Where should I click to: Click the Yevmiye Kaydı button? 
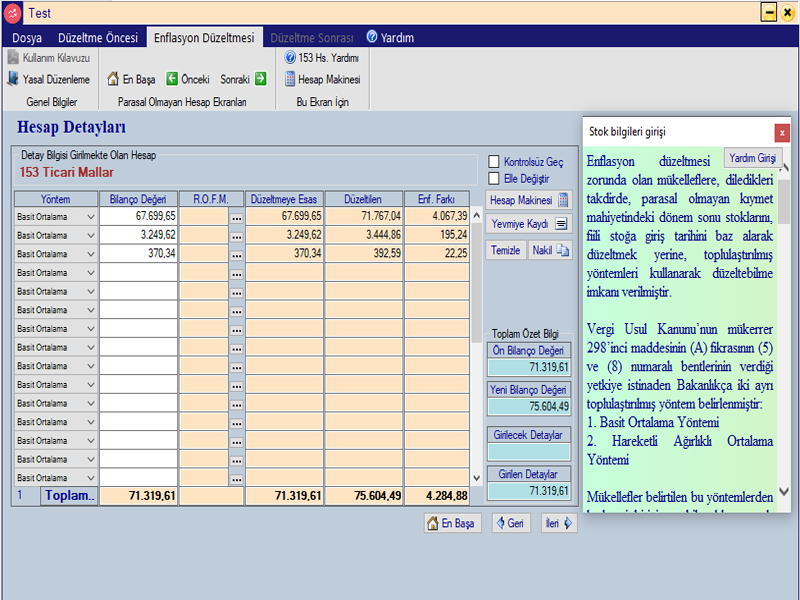coord(529,223)
